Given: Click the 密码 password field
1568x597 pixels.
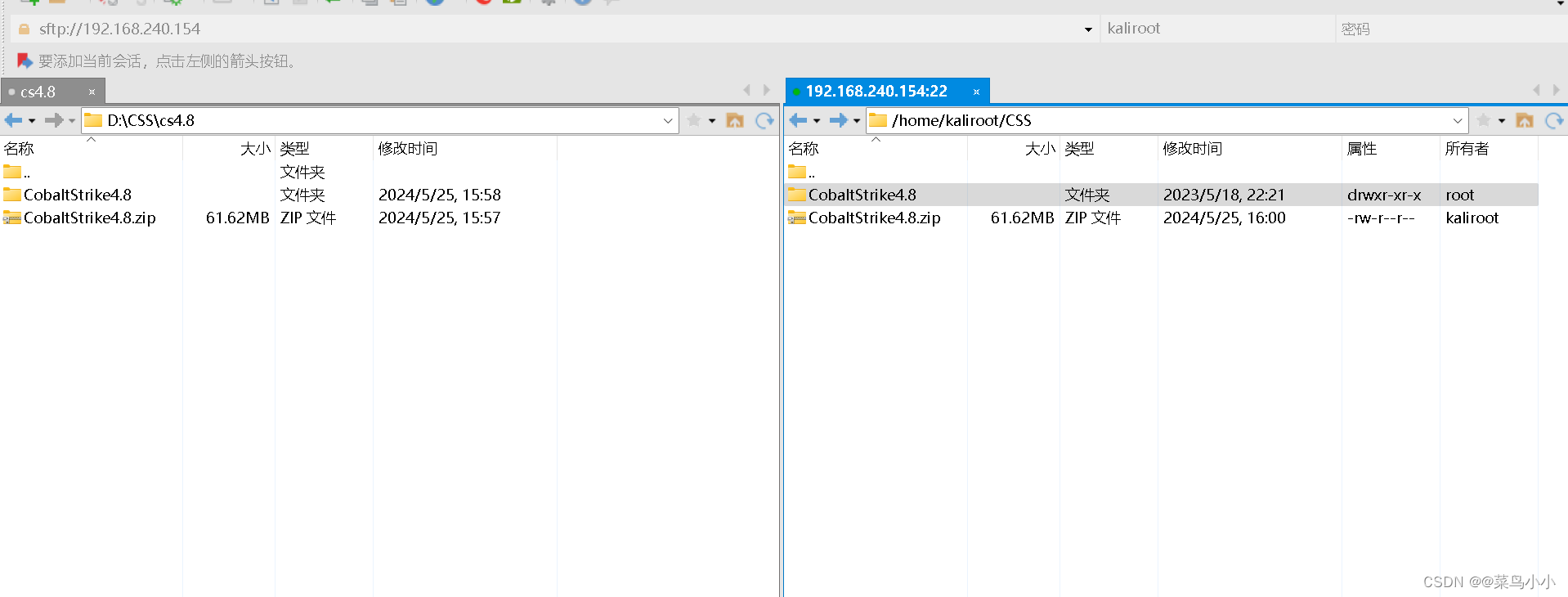Looking at the screenshot, I should click(1451, 29).
